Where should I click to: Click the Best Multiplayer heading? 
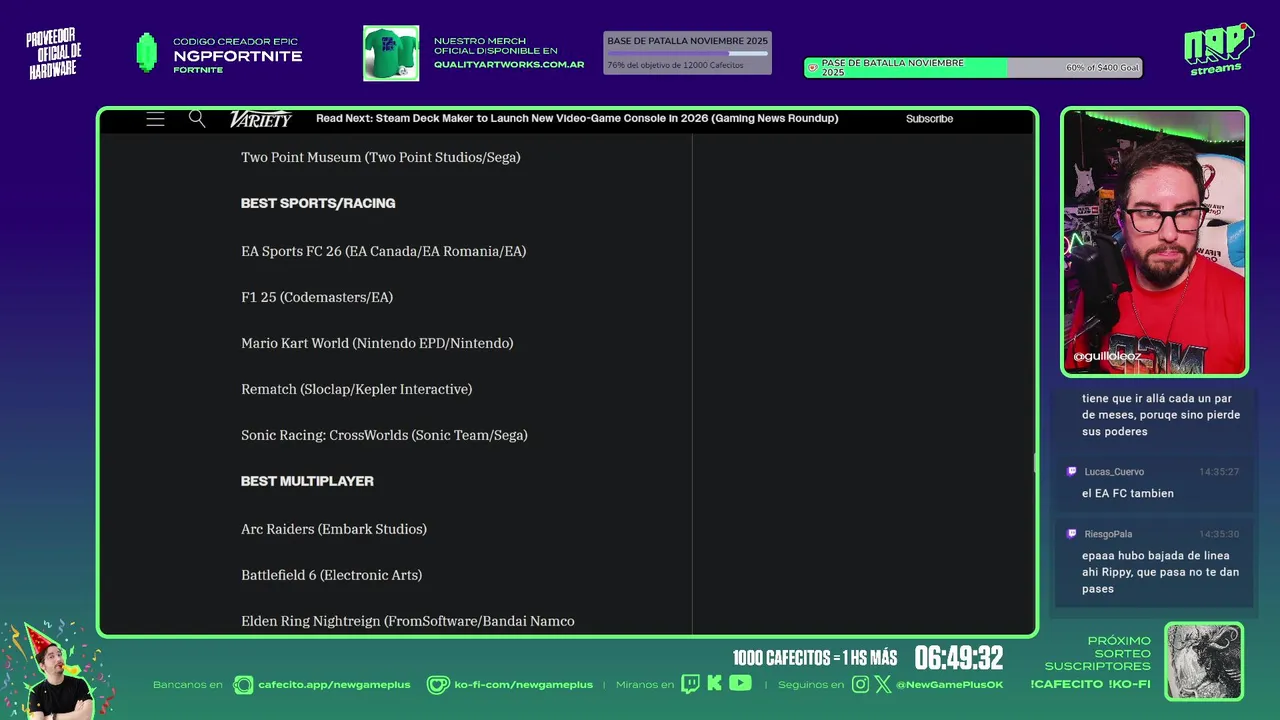pos(307,481)
